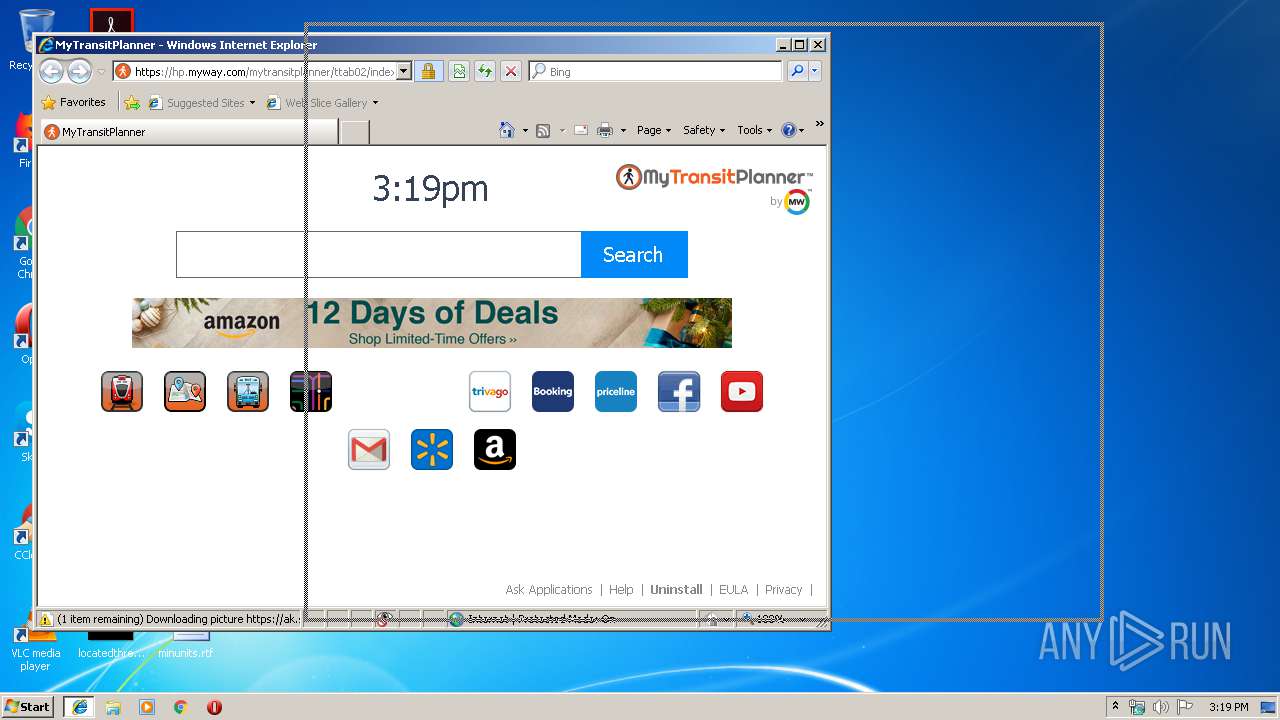The height and width of the screenshot is (720, 1280).
Task: Open File Explorer from the taskbar
Action: pyautogui.click(x=113, y=706)
